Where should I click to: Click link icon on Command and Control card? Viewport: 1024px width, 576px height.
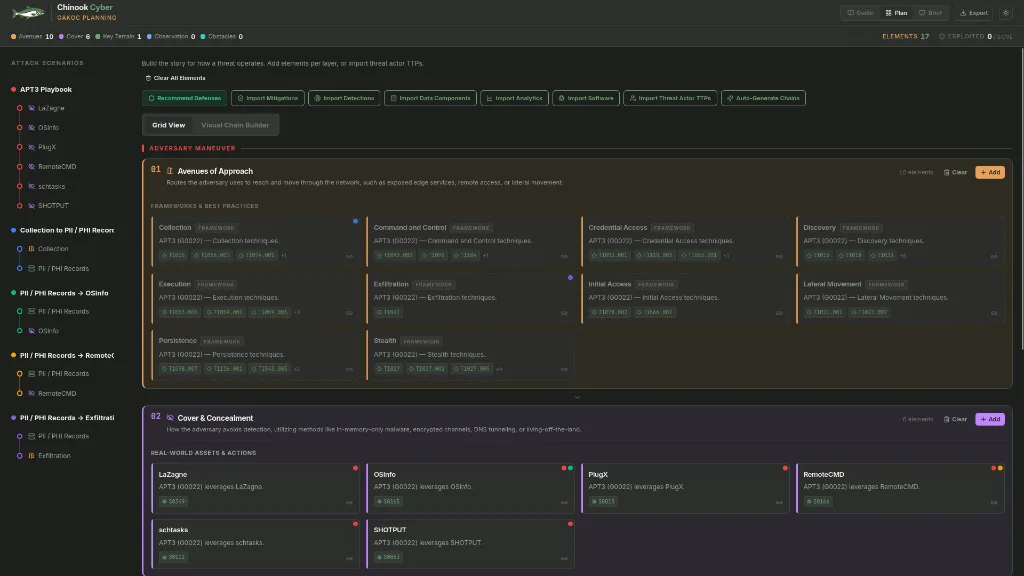[564, 256]
